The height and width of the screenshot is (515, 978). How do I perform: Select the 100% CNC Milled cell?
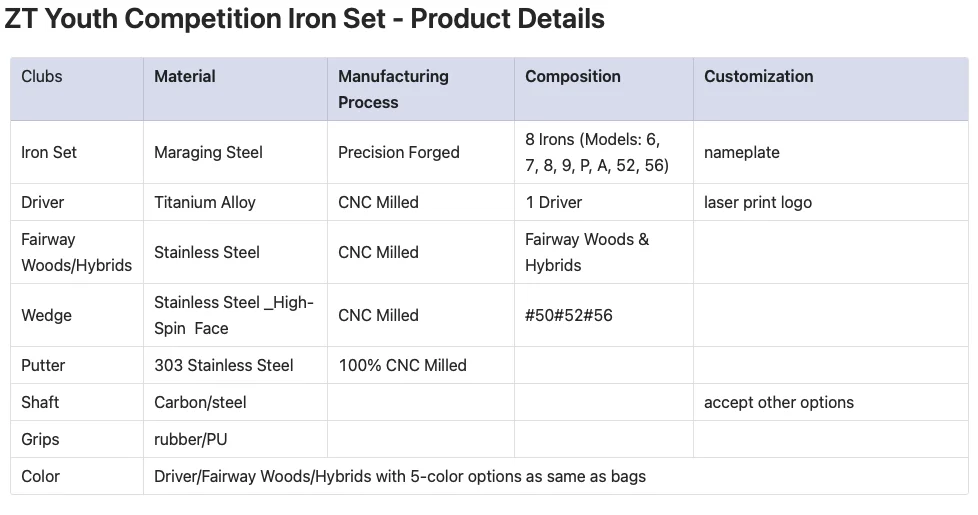click(402, 365)
